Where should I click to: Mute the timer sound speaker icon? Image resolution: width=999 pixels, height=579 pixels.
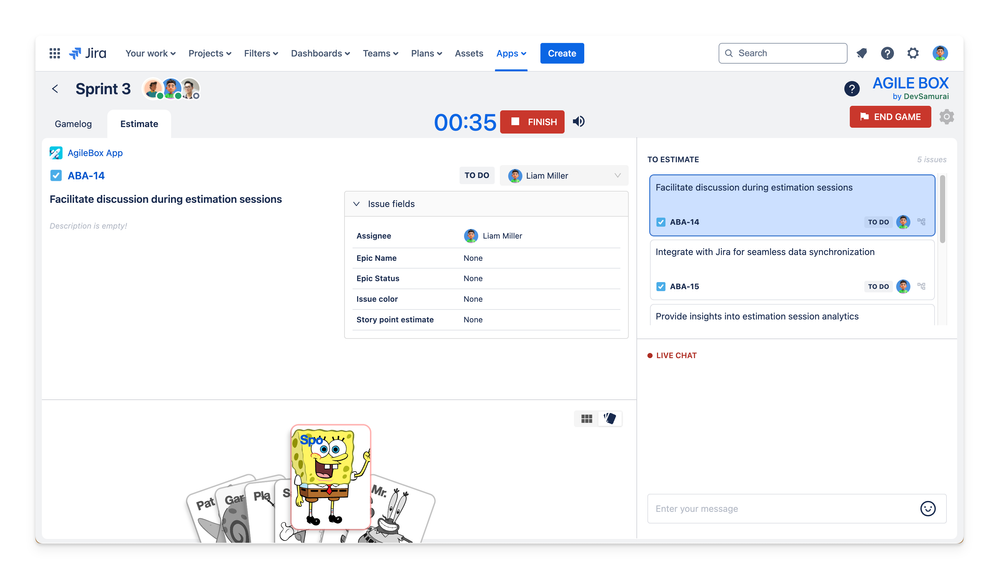pos(579,122)
